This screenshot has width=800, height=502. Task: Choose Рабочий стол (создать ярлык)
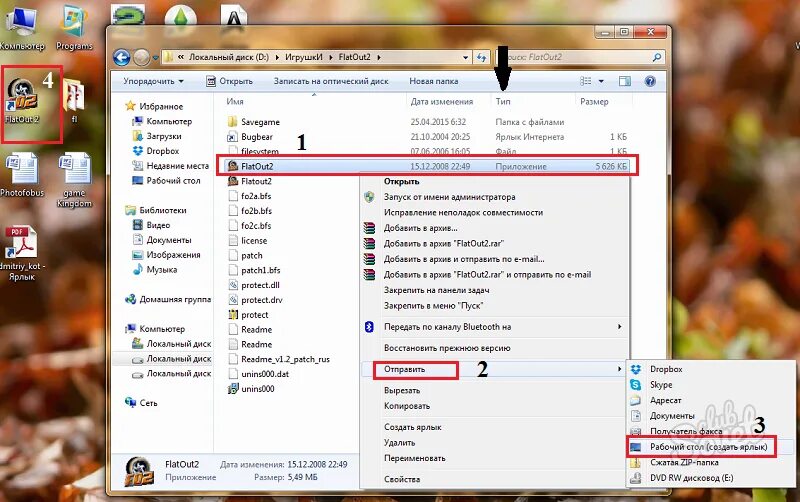708,447
